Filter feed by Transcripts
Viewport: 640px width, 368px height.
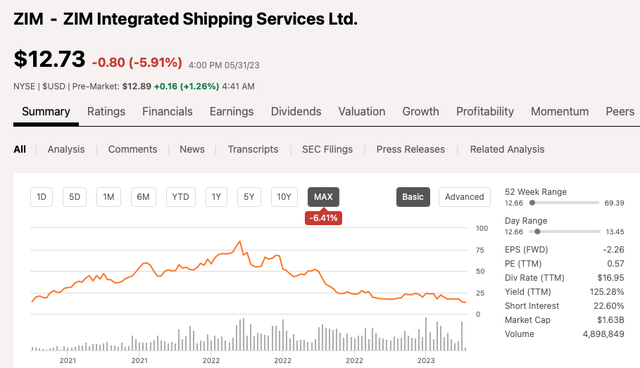253,149
